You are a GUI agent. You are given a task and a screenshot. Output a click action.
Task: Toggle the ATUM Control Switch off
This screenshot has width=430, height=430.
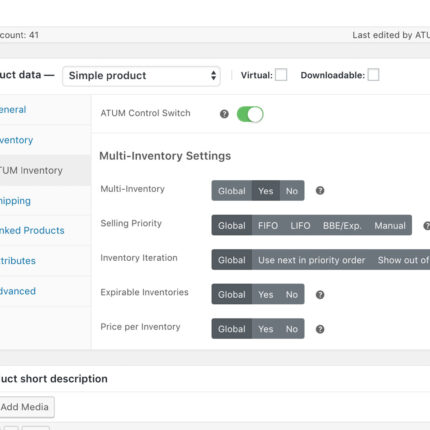pos(250,114)
